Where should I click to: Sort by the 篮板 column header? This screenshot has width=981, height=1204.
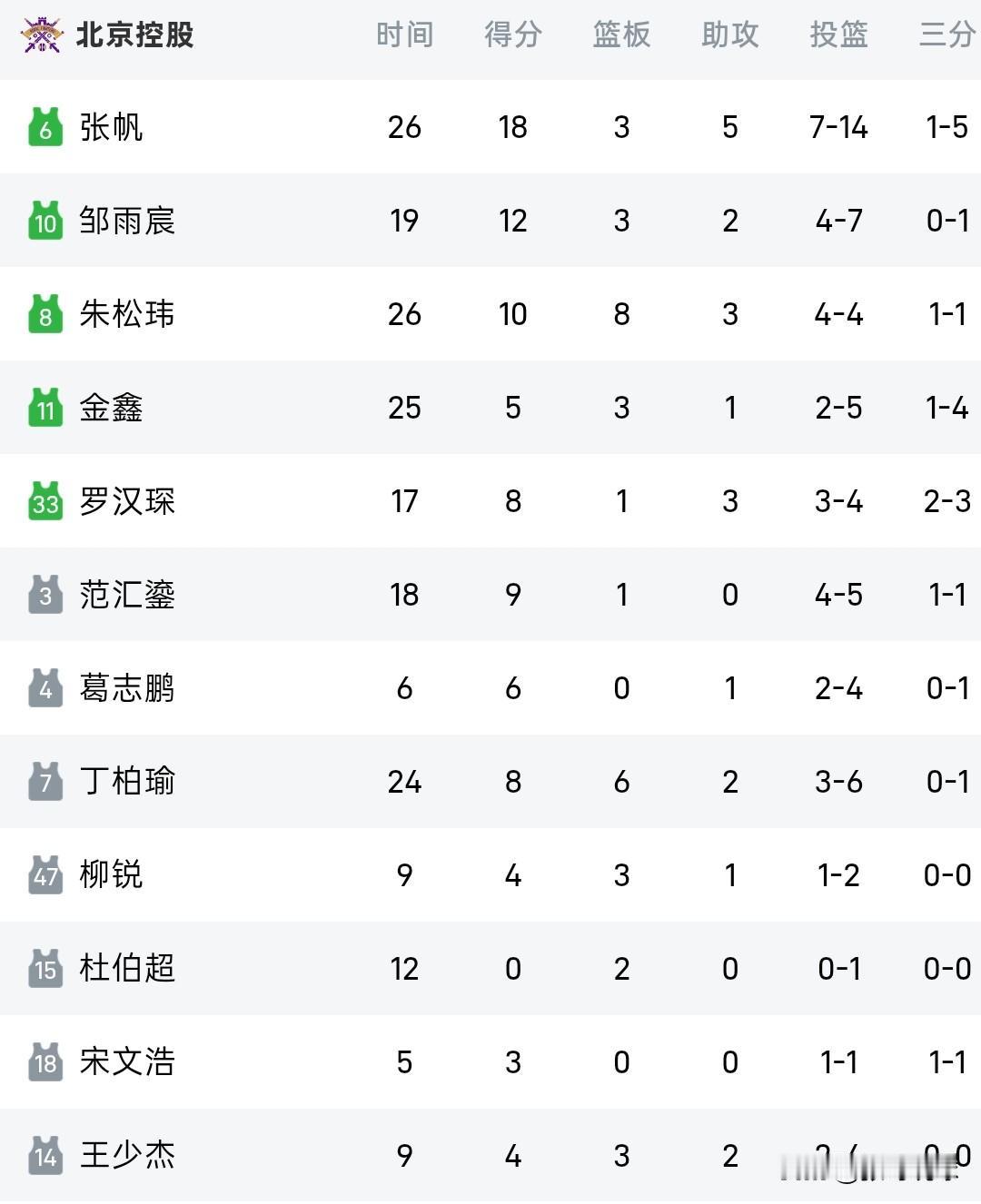[621, 35]
